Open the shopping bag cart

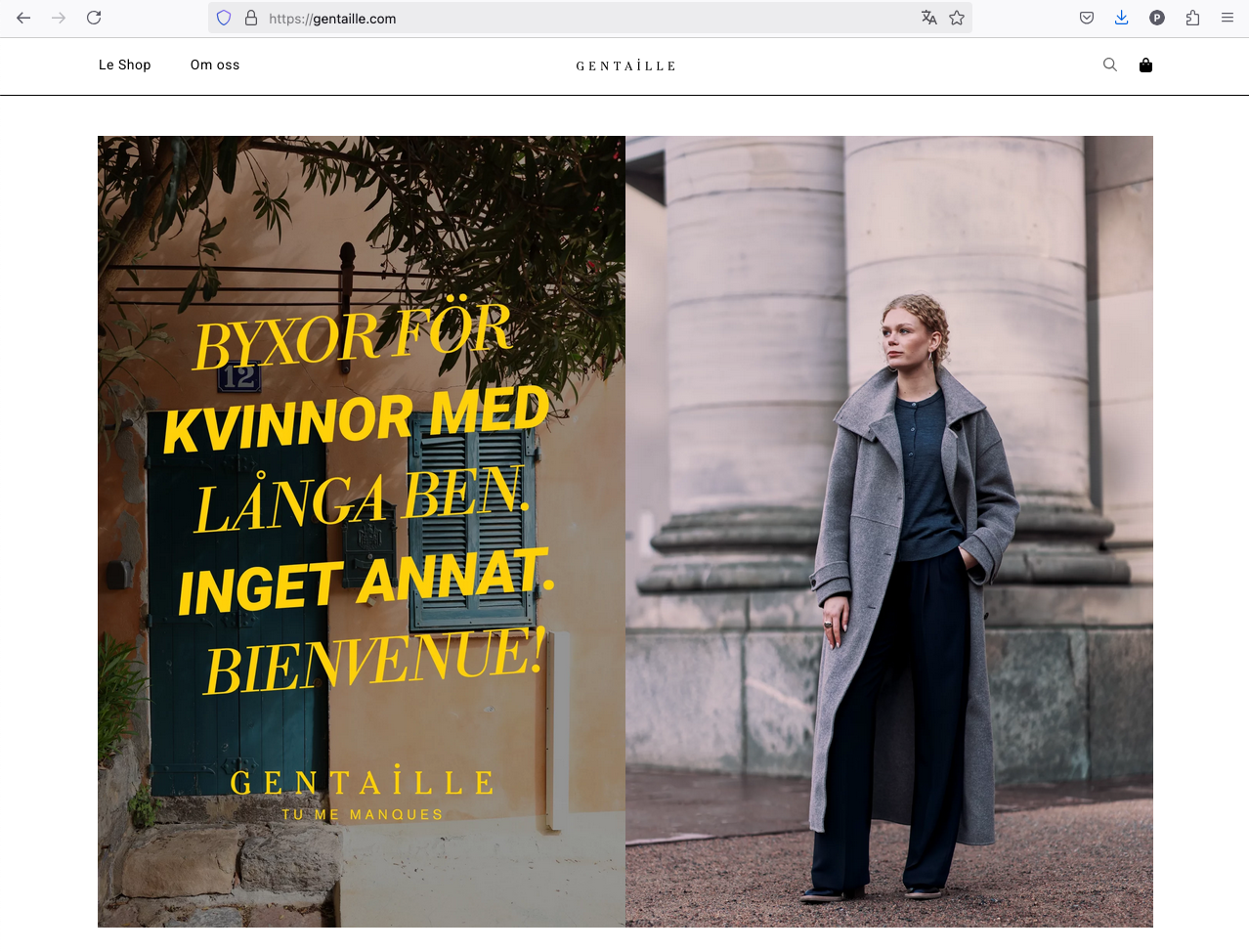point(1146,65)
